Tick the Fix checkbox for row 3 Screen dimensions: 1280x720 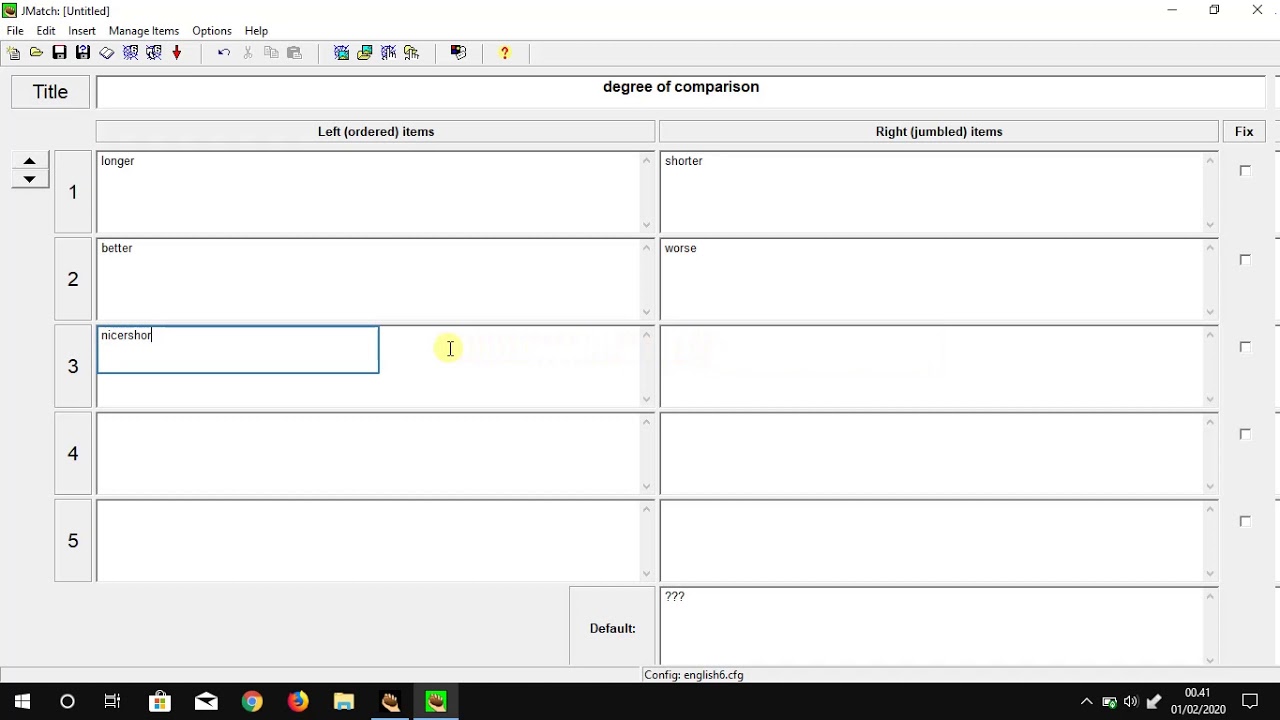1245,346
